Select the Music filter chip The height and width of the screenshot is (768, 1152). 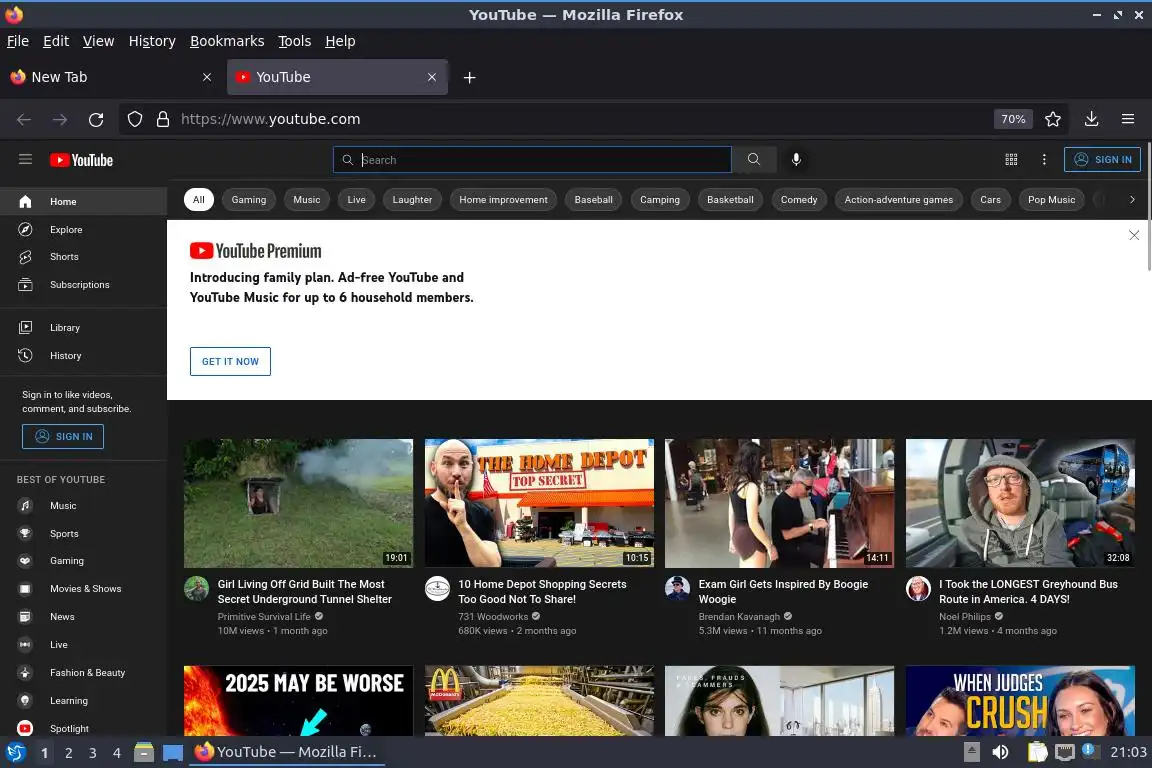coord(306,199)
